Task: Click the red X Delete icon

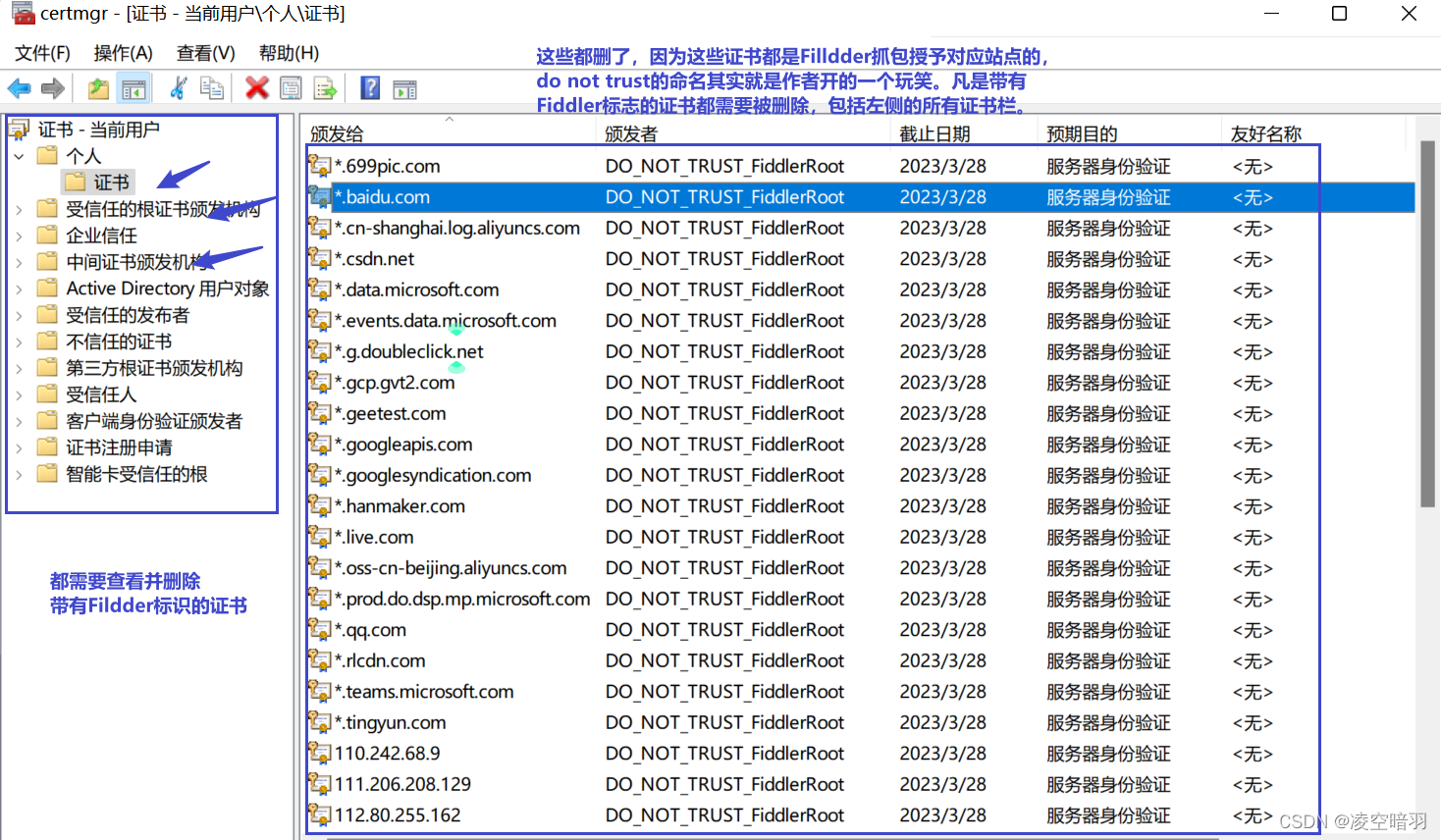Action: pos(257,88)
